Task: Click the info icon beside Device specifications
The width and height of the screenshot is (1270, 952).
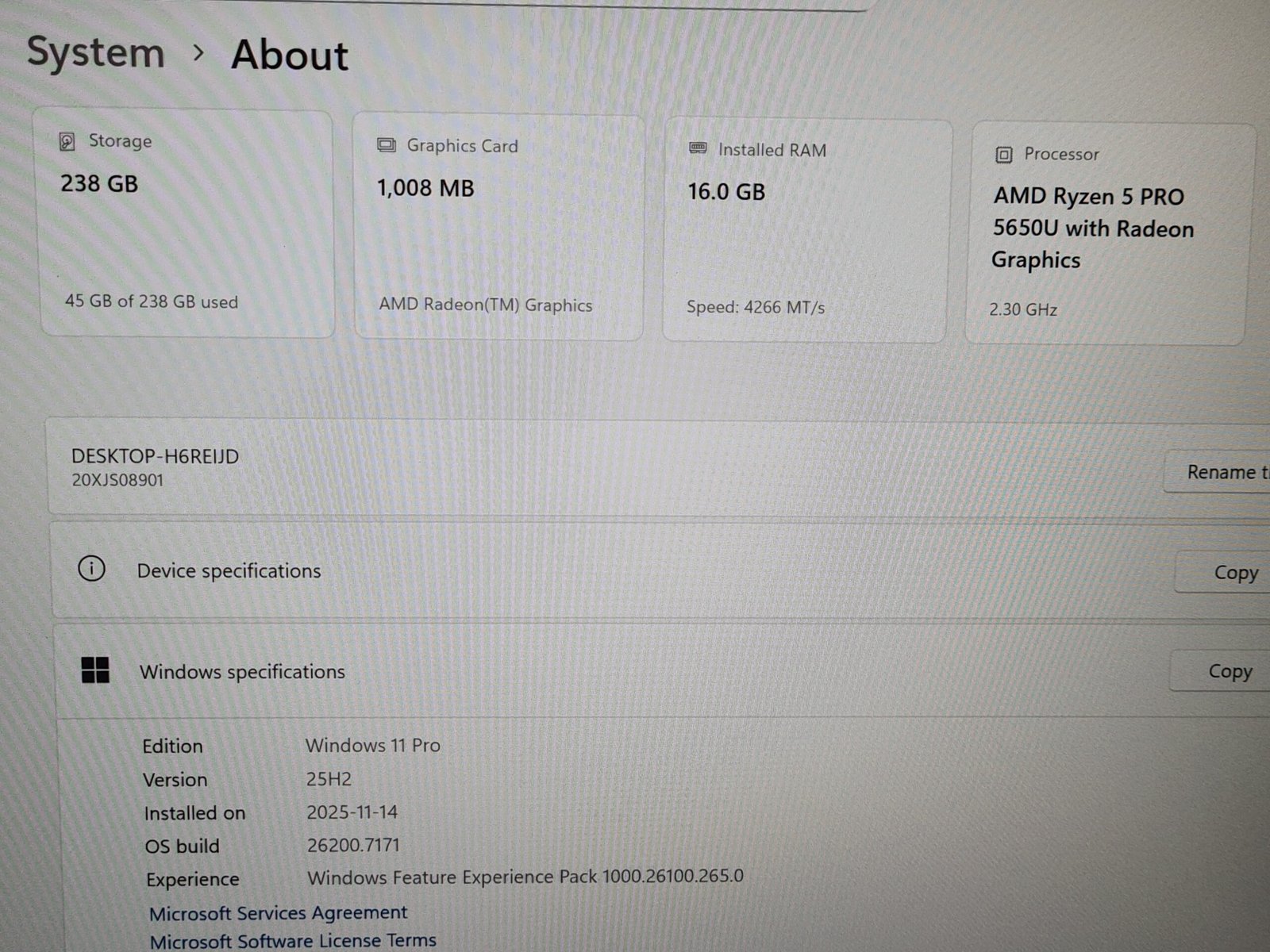Action: point(92,569)
